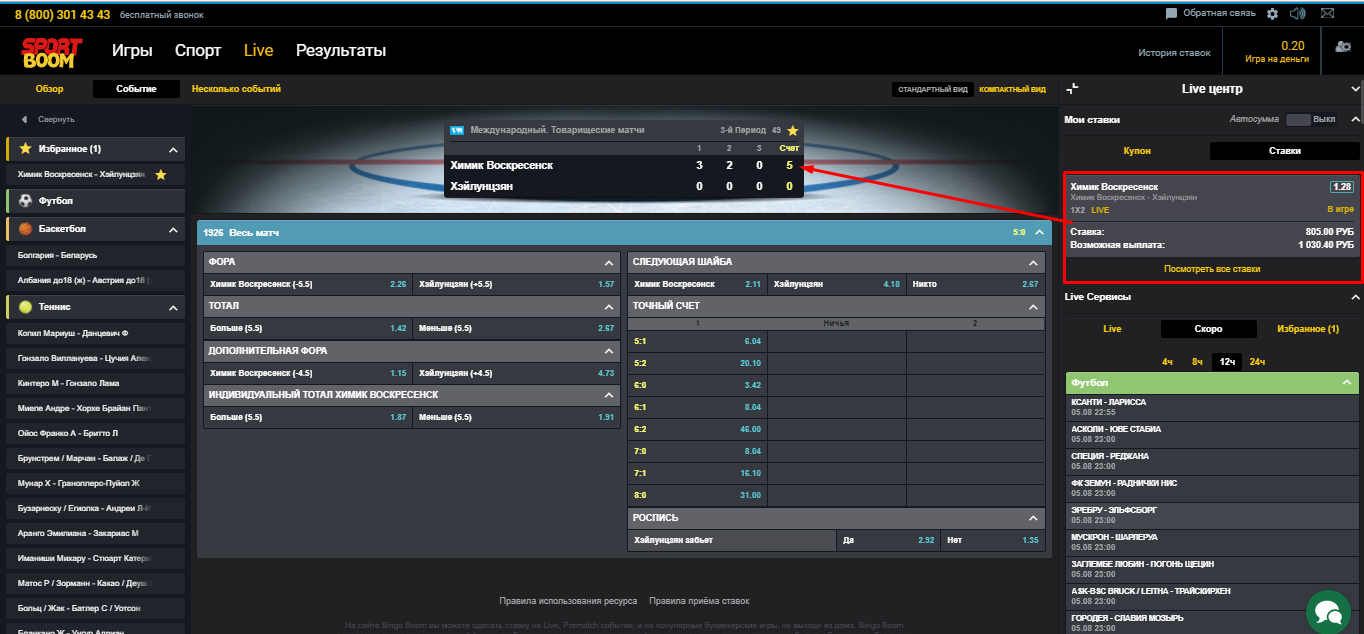1364x634 pixels.
Task: Click the basketball icon in sidebar
Action: coord(25,228)
